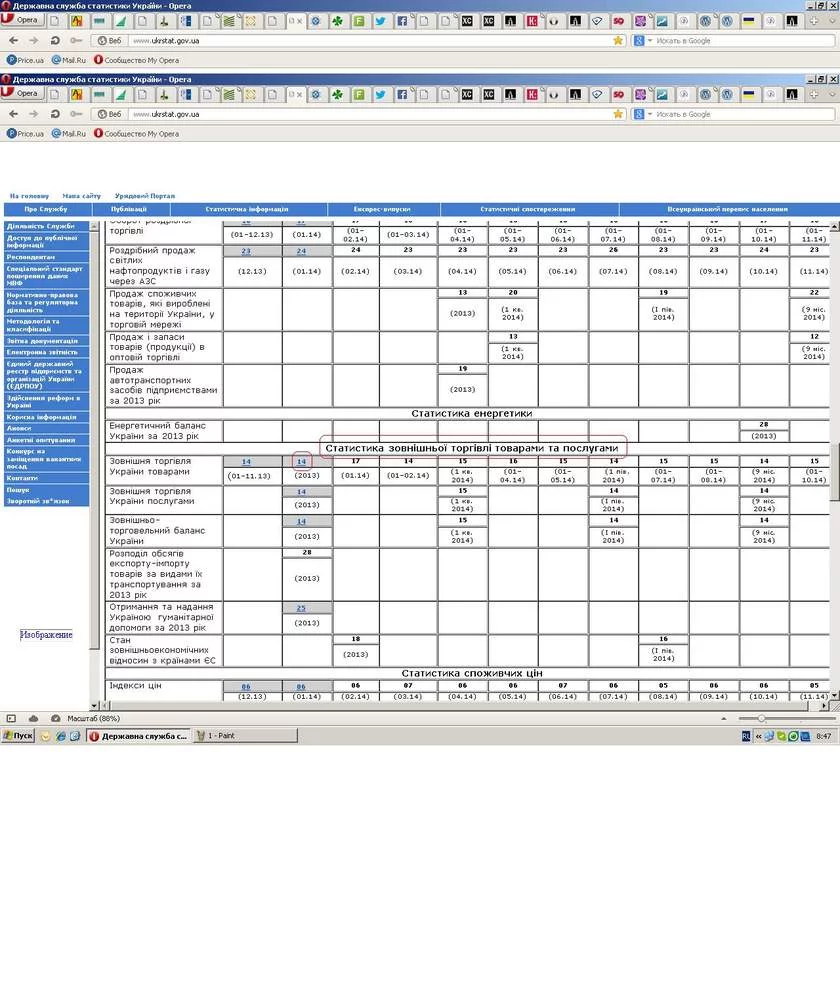Switch to green clover tab in lower tab bar
This screenshot has width=840, height=1000.
pos(337,94)
